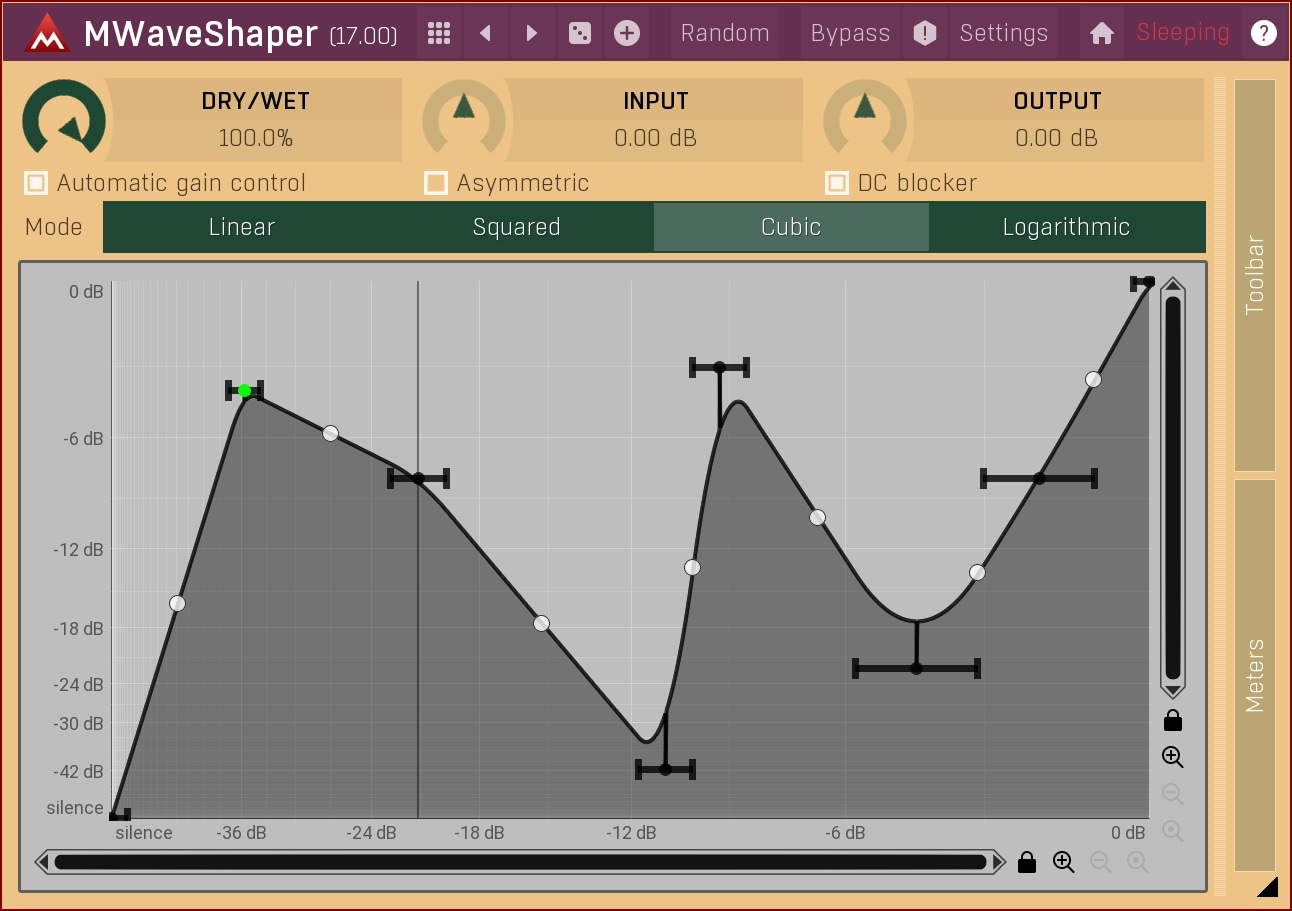Enable the Asymmetric checkbox
Image resolution: width=1292 pixels, height=911 pixels.
coord(436,183)
